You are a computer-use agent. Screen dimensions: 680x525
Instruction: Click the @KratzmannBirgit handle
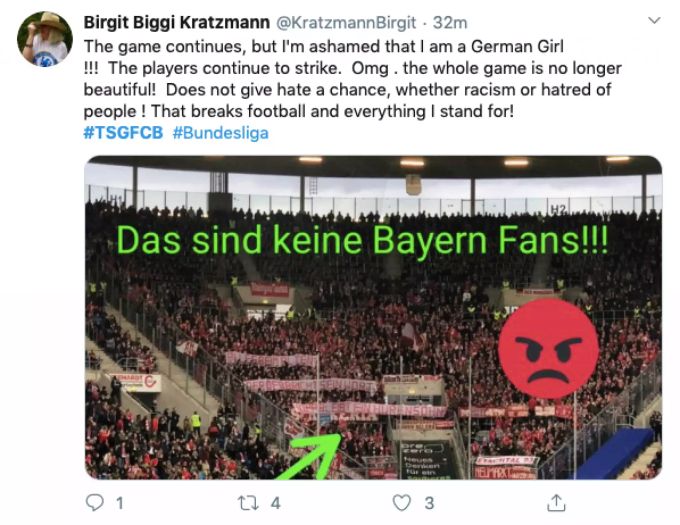tap(346, 23)
